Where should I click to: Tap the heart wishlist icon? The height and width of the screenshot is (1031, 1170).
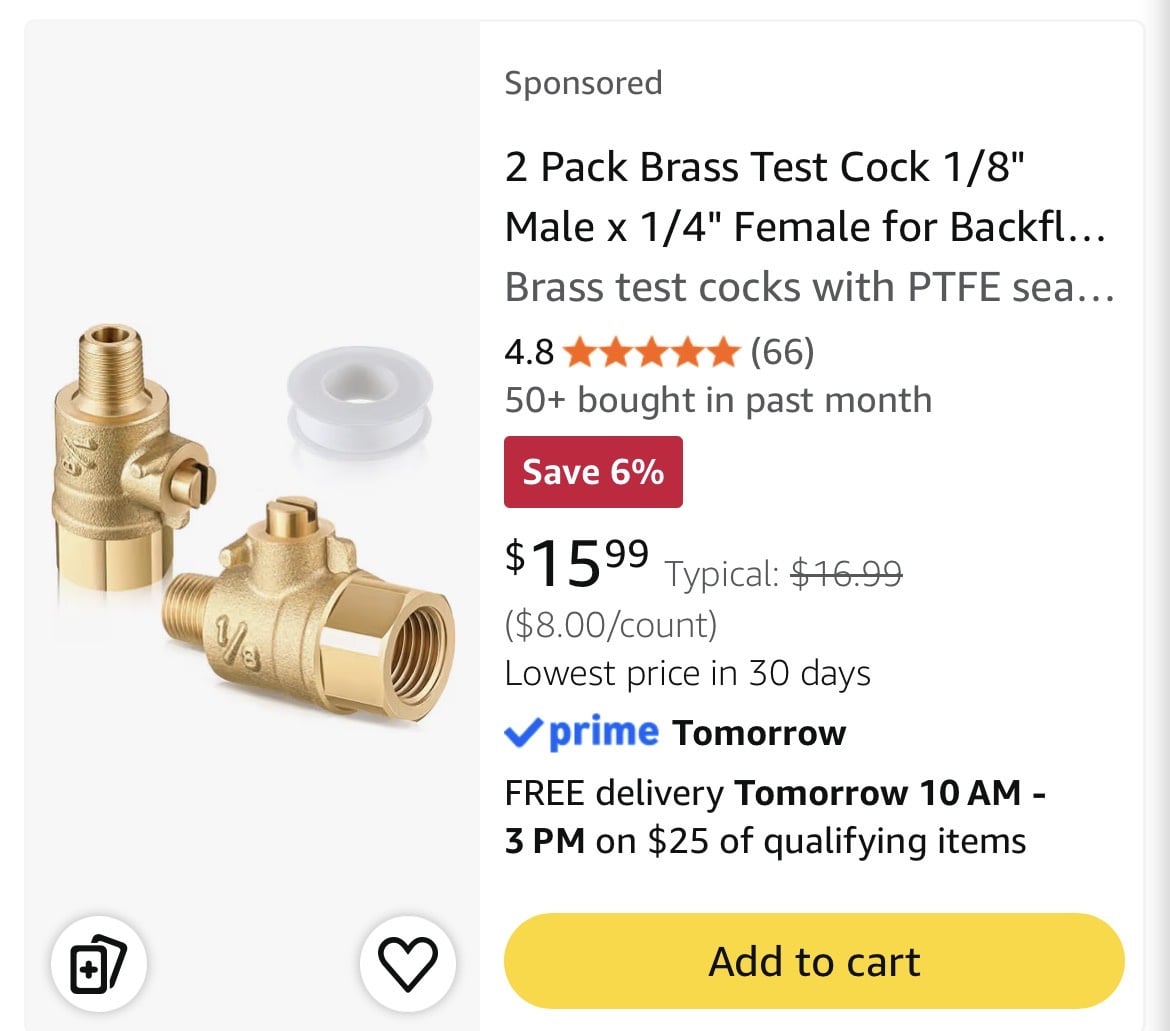click(407, 963)
